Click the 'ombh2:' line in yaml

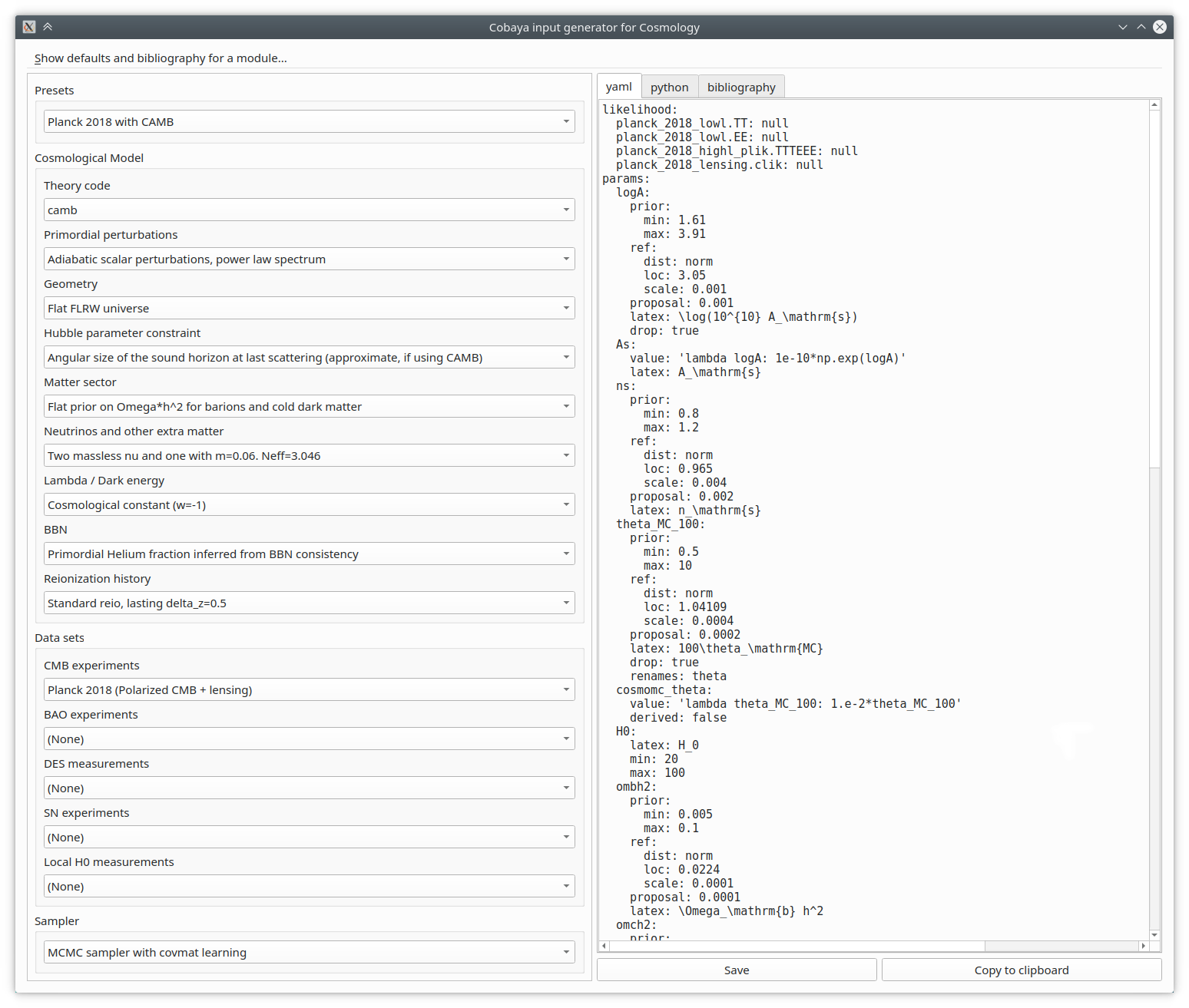coord(636,787)
